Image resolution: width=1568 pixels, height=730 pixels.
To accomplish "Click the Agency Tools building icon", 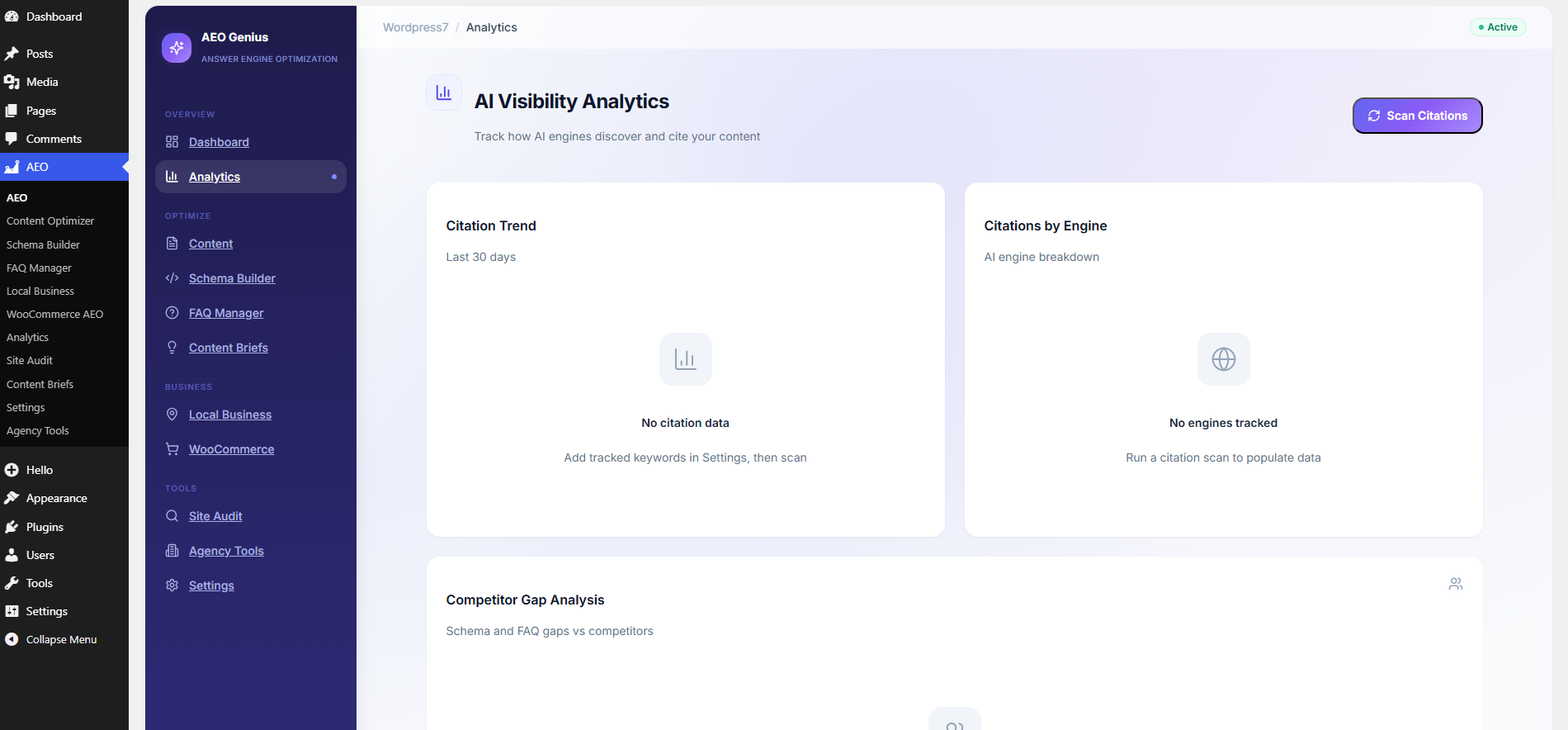I will coord(172,551).
